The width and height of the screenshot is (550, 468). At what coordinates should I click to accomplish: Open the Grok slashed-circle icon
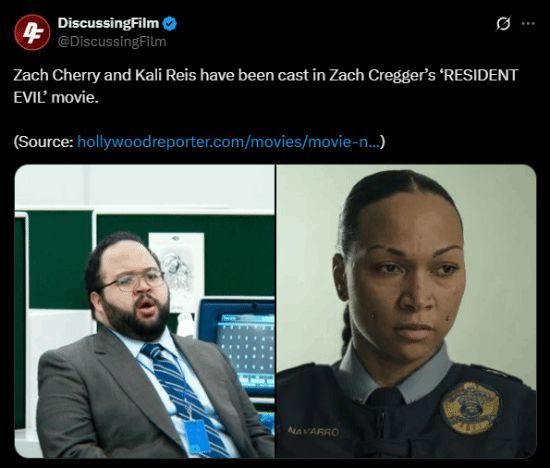pos(503,24)
